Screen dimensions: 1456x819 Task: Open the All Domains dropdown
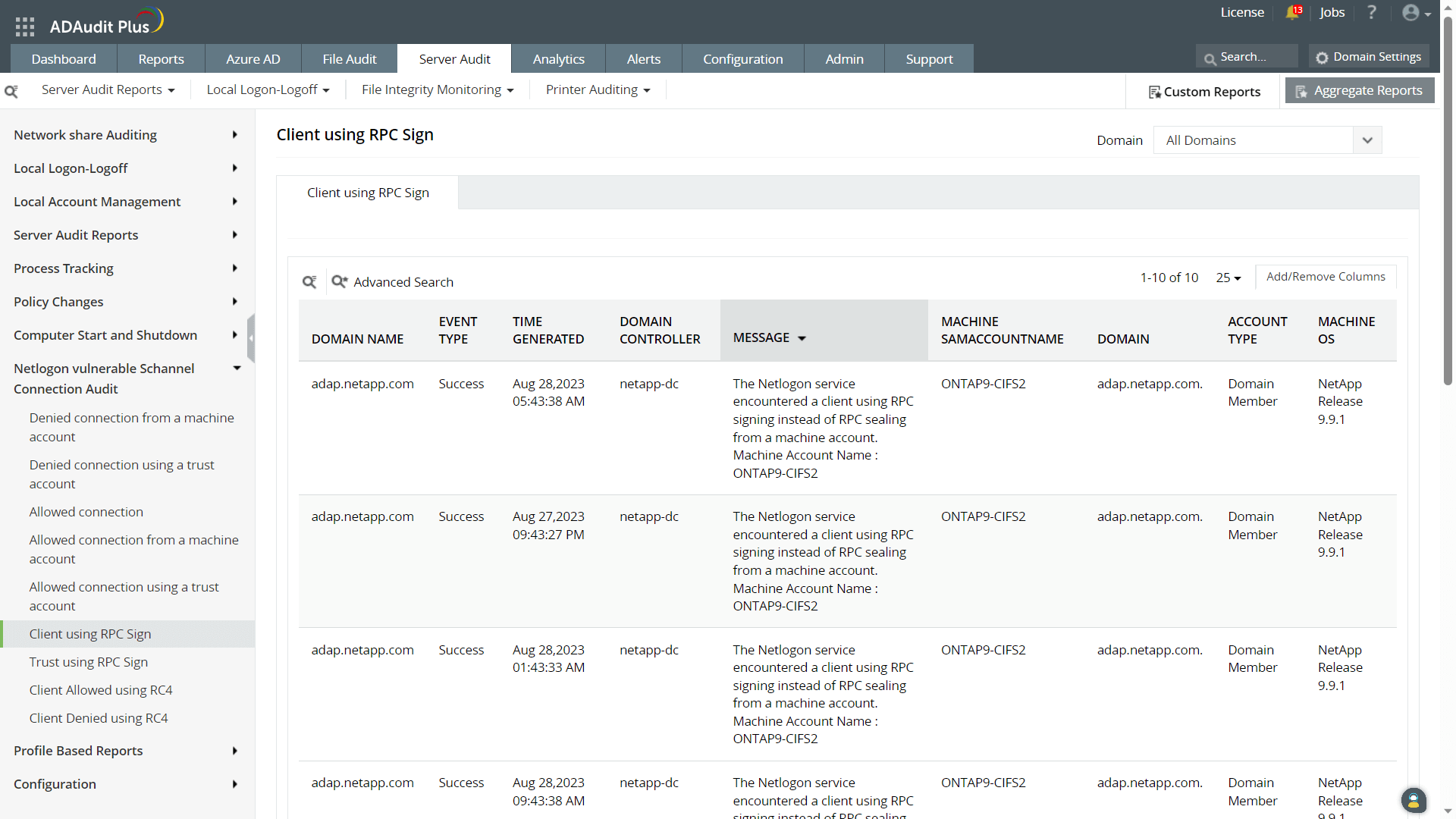(1266, 140)
